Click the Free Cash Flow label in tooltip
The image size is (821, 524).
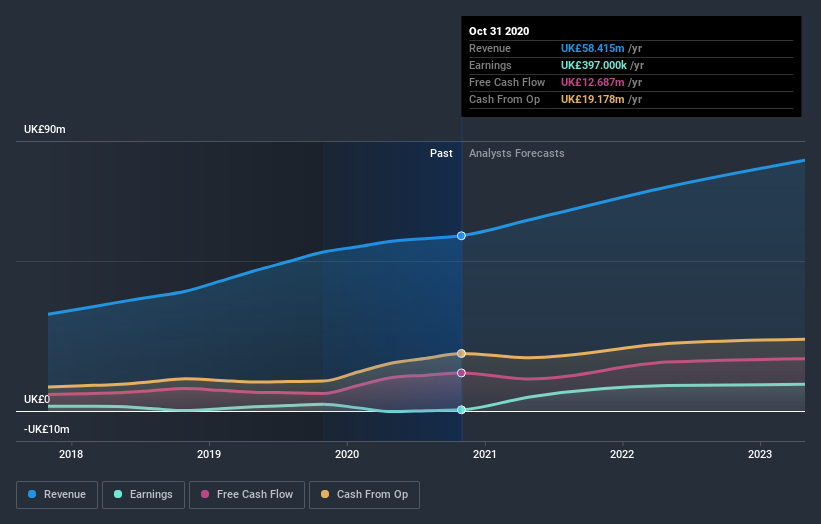tap(507, 82)
